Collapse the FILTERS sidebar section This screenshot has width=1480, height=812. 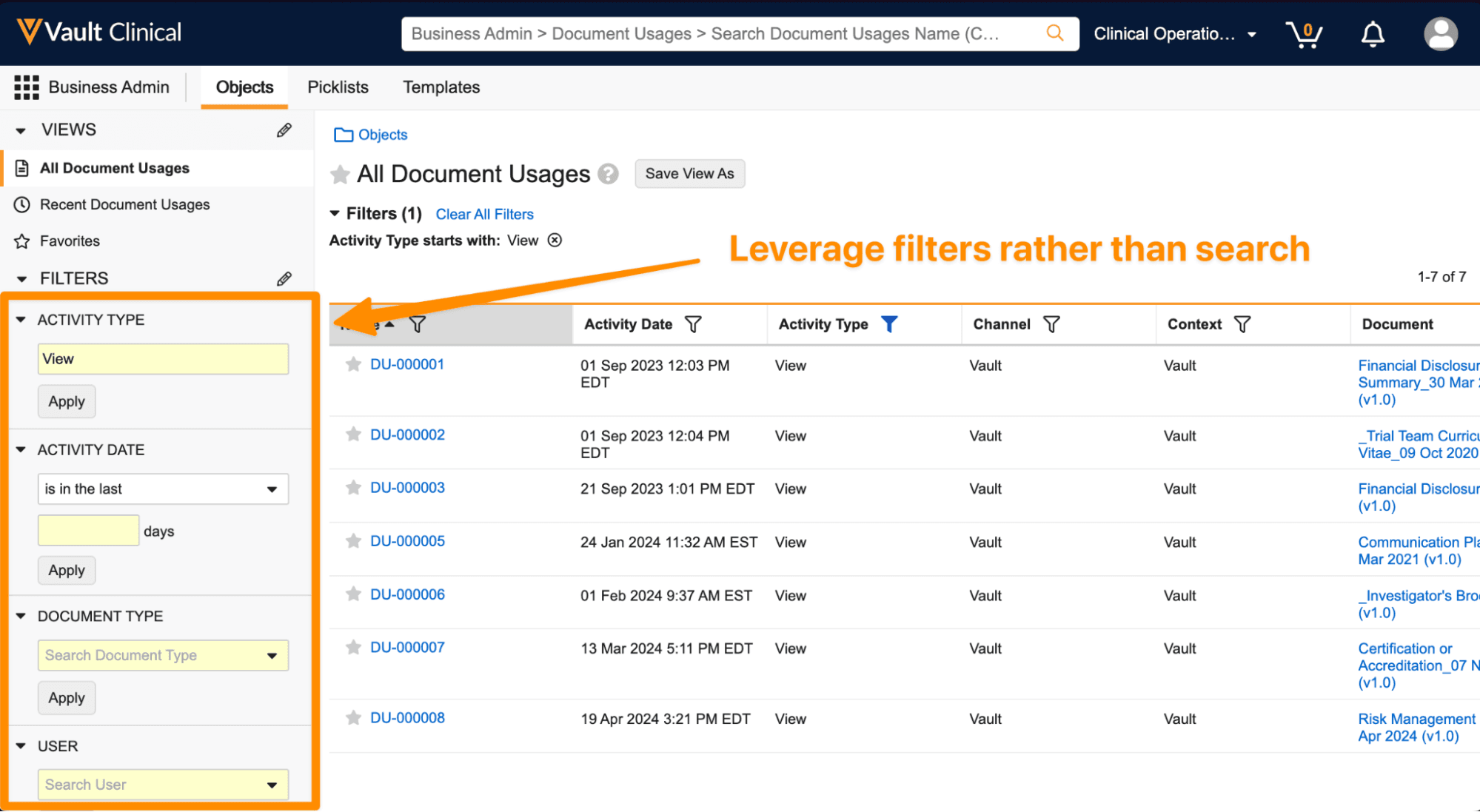(x=21, y=279)
